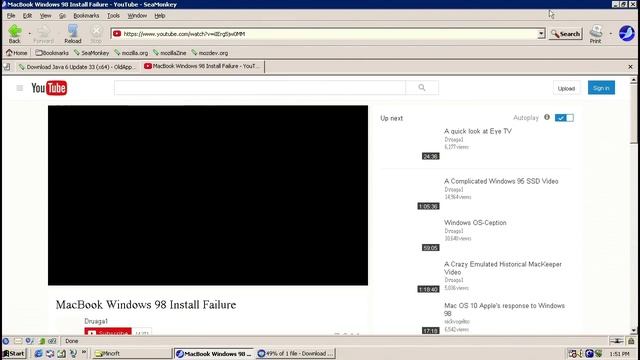
Task: Click the Stop loading toolbar button
Action: pyautogui.click(x=96, y=33)
